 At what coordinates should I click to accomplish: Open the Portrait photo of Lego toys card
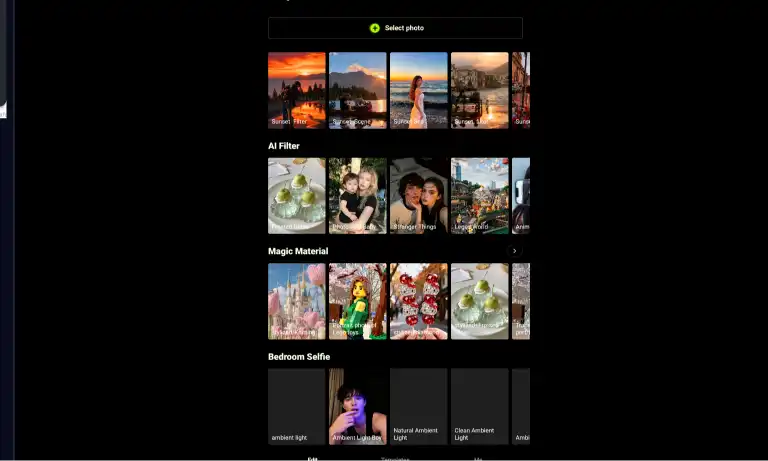pos(358,301)
